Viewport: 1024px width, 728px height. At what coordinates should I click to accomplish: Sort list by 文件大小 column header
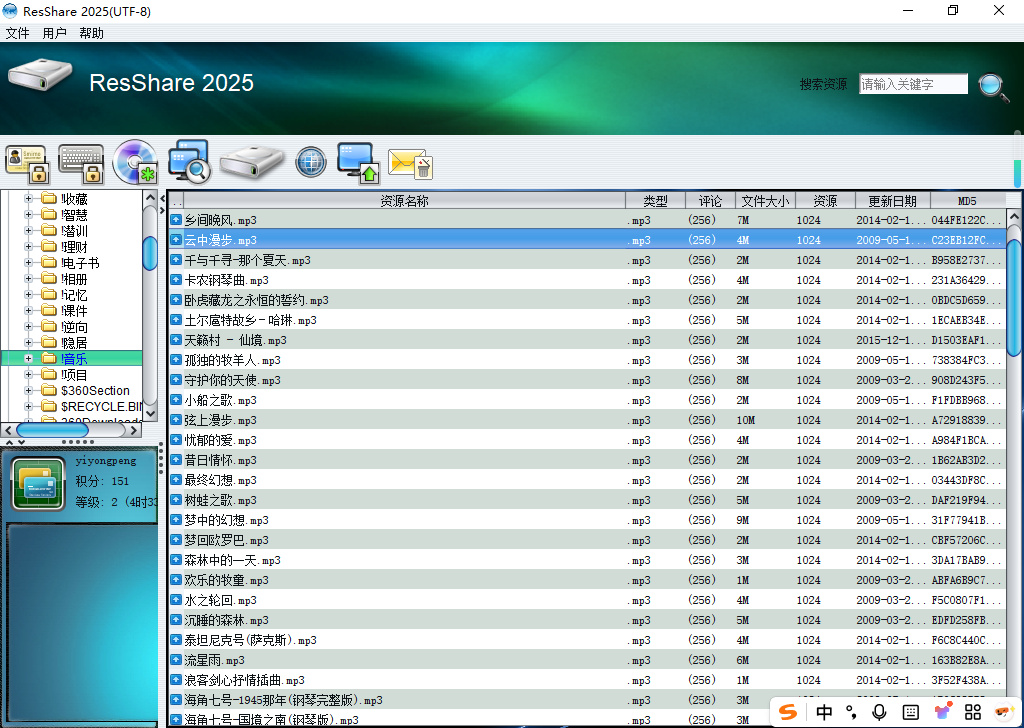click(765, 201)
